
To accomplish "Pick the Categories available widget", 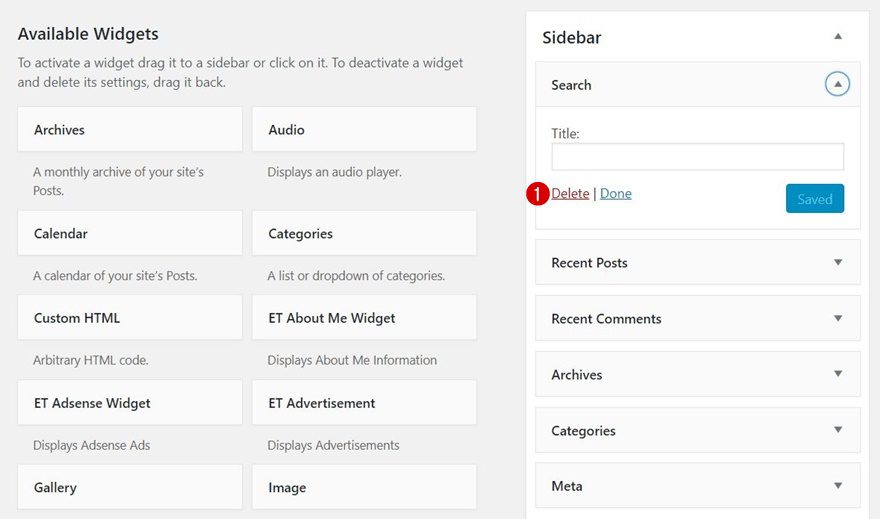I will click(364, 234).
